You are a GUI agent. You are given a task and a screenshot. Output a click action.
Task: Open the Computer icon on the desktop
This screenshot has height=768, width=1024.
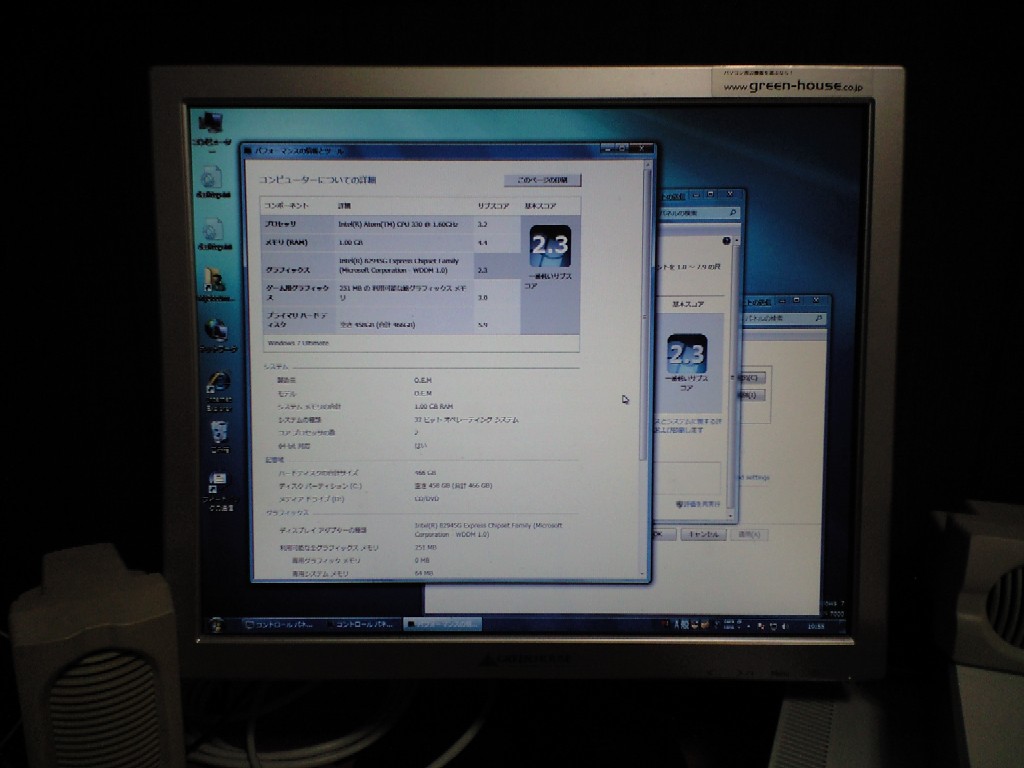(211, 122)
